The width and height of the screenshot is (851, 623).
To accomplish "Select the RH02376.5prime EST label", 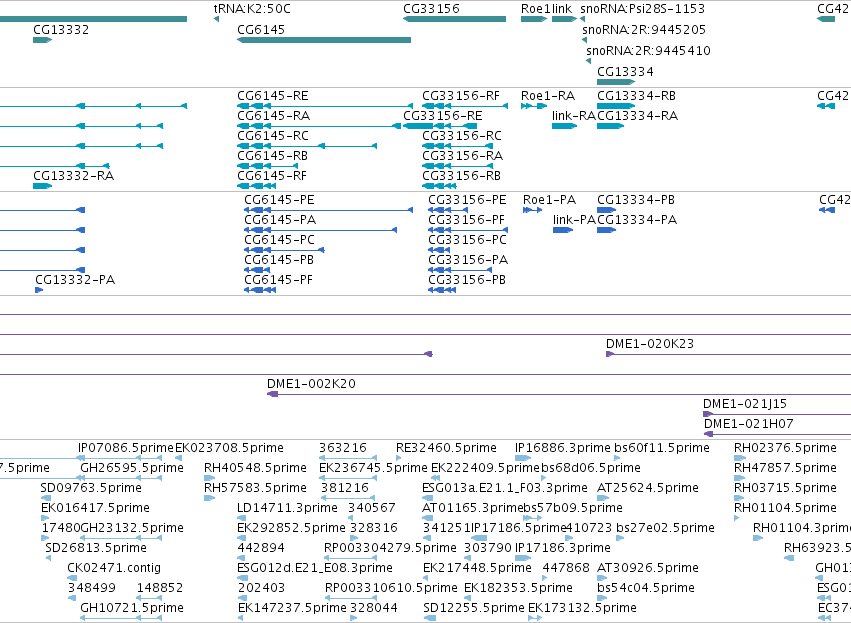I will pos(785,448).
